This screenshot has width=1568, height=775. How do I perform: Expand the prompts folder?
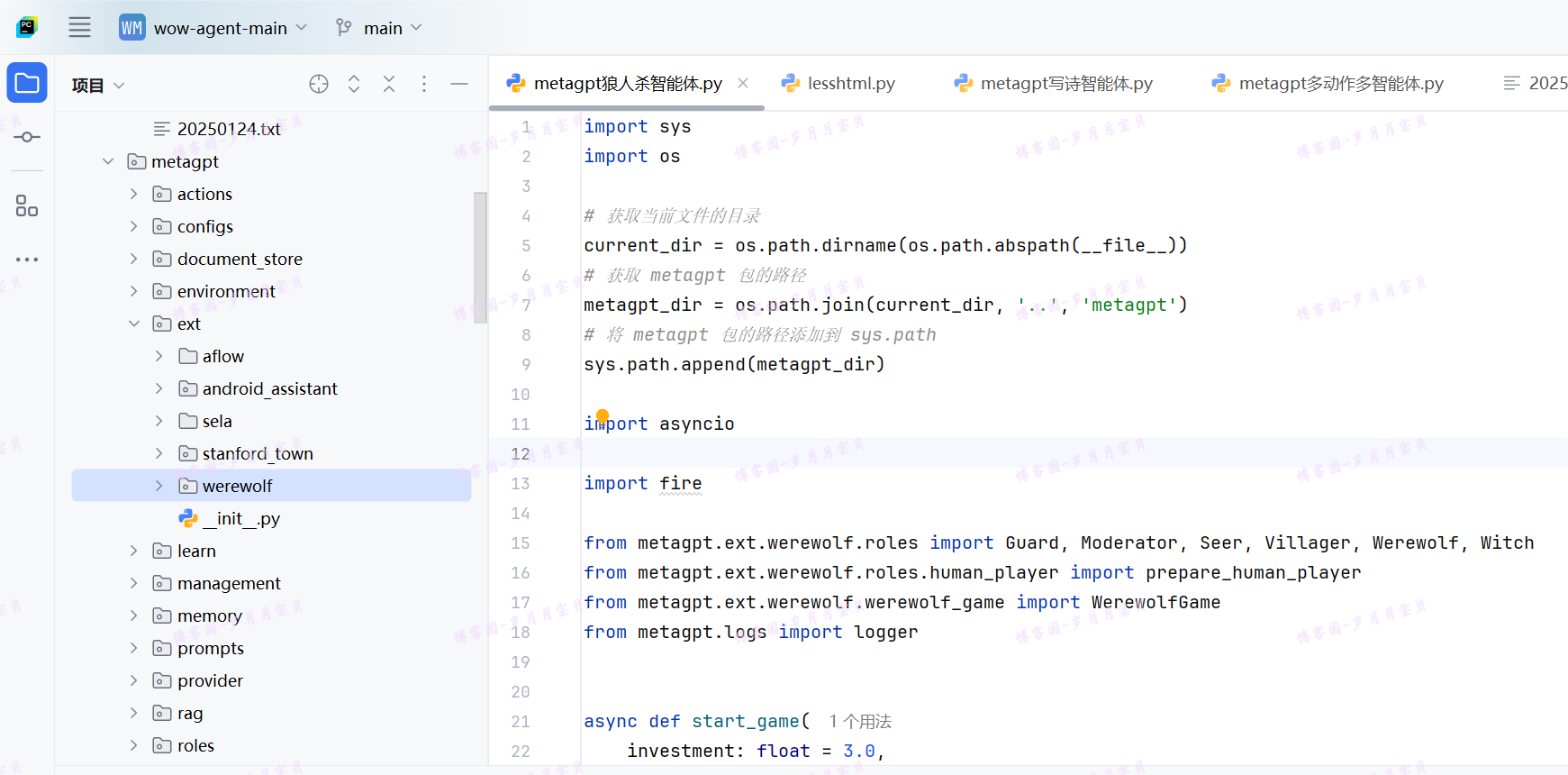133,648
